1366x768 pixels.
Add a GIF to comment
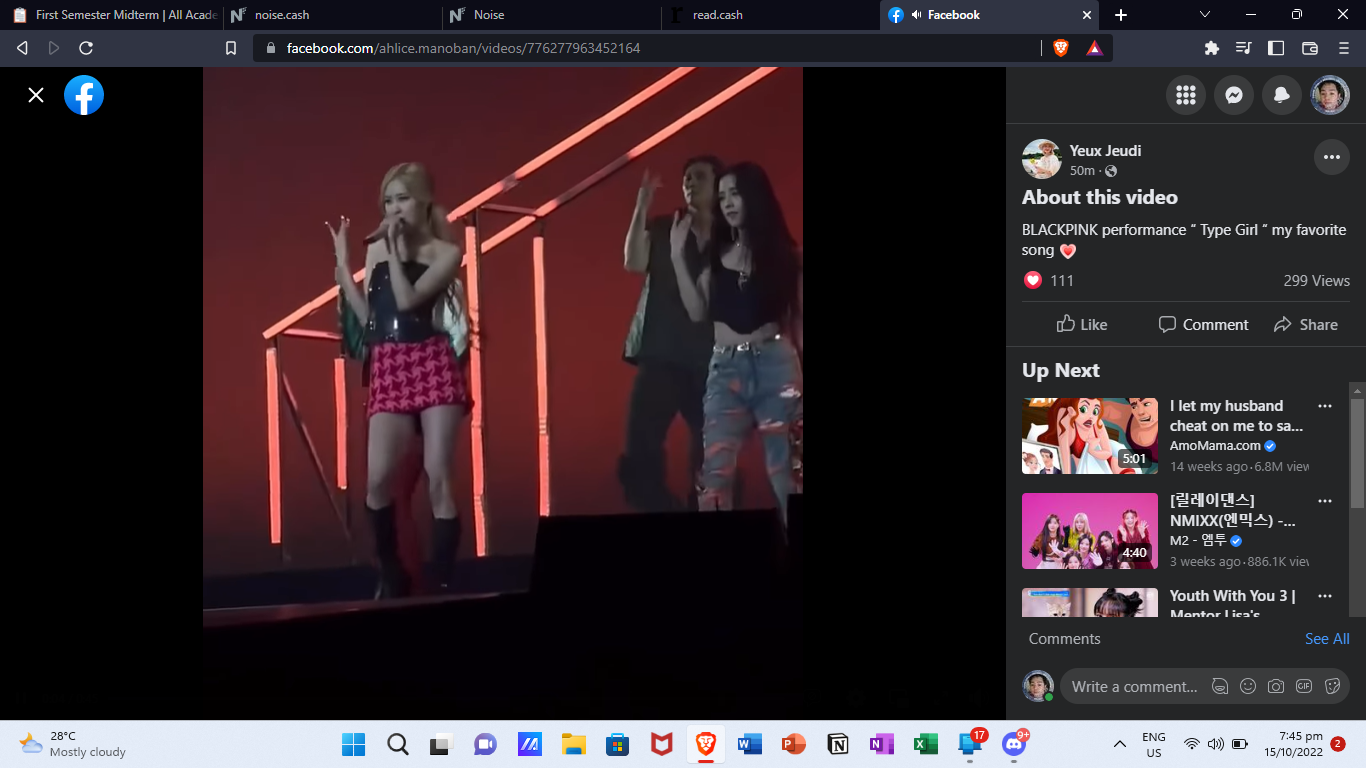(1304, 687)
